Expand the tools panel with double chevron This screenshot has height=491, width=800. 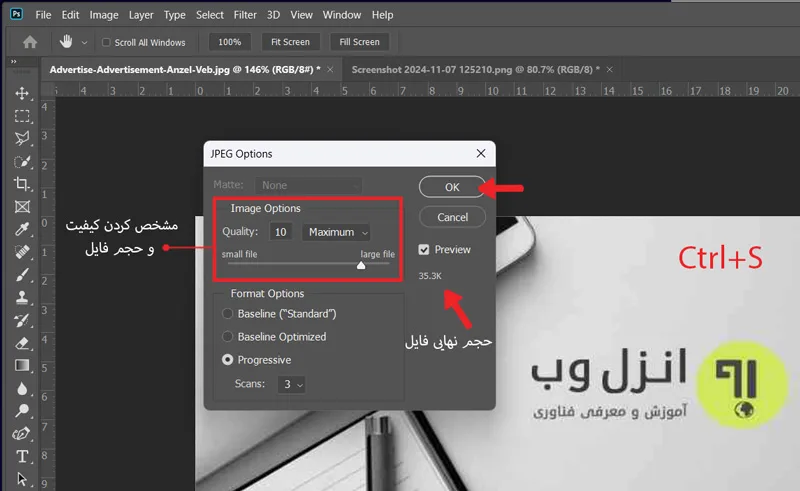pyautogui.click(x=14, y=62)
